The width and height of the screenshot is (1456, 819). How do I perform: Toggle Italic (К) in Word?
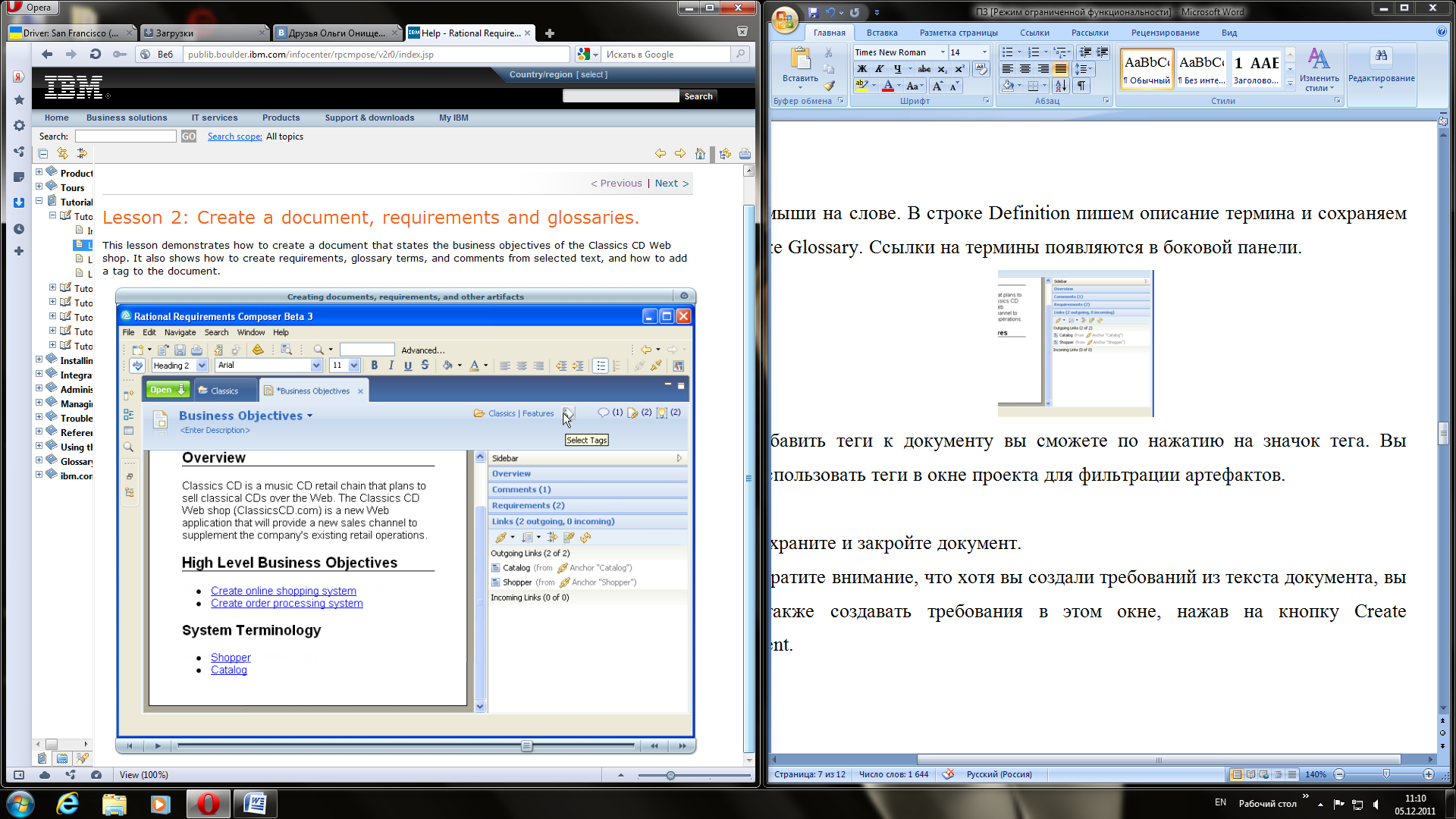click(x=879, y=69)
